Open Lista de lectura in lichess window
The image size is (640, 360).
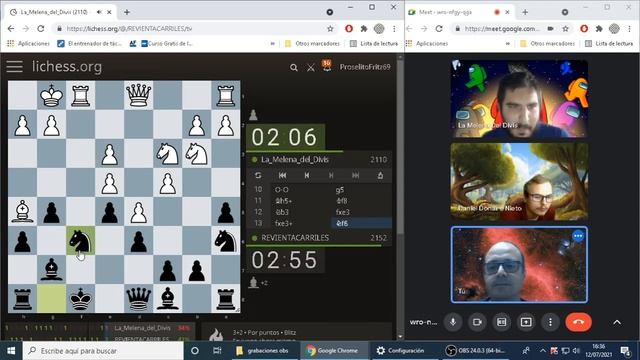(374, 43)
